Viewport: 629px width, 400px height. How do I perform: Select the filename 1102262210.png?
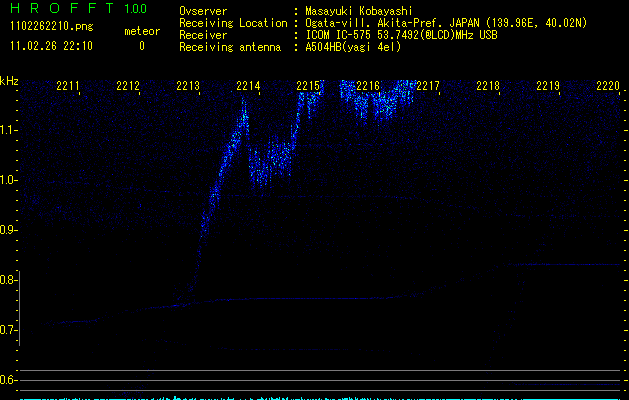(52, 26)
